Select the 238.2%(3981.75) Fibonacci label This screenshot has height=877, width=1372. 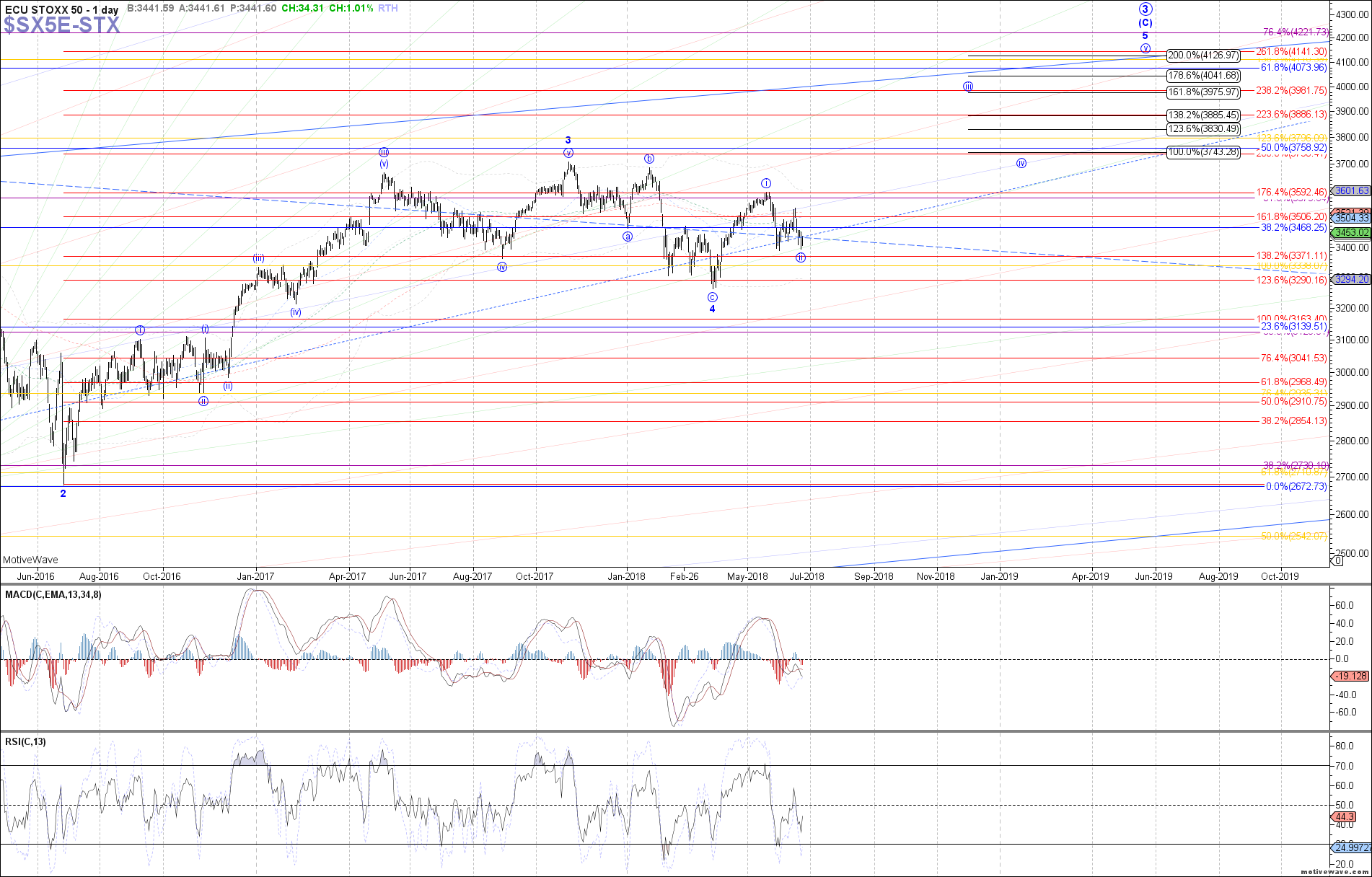(1291, 91)
